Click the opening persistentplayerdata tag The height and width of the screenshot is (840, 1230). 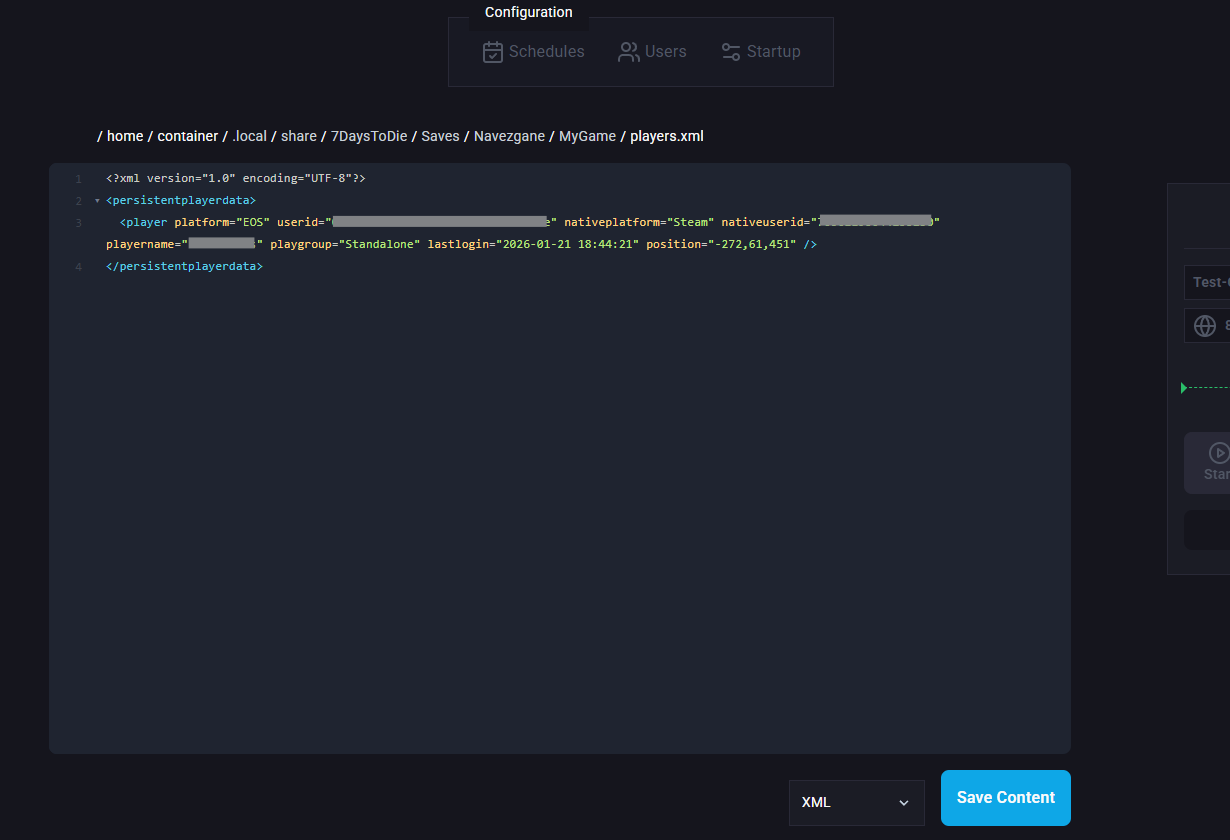click(x=181, y=200)
